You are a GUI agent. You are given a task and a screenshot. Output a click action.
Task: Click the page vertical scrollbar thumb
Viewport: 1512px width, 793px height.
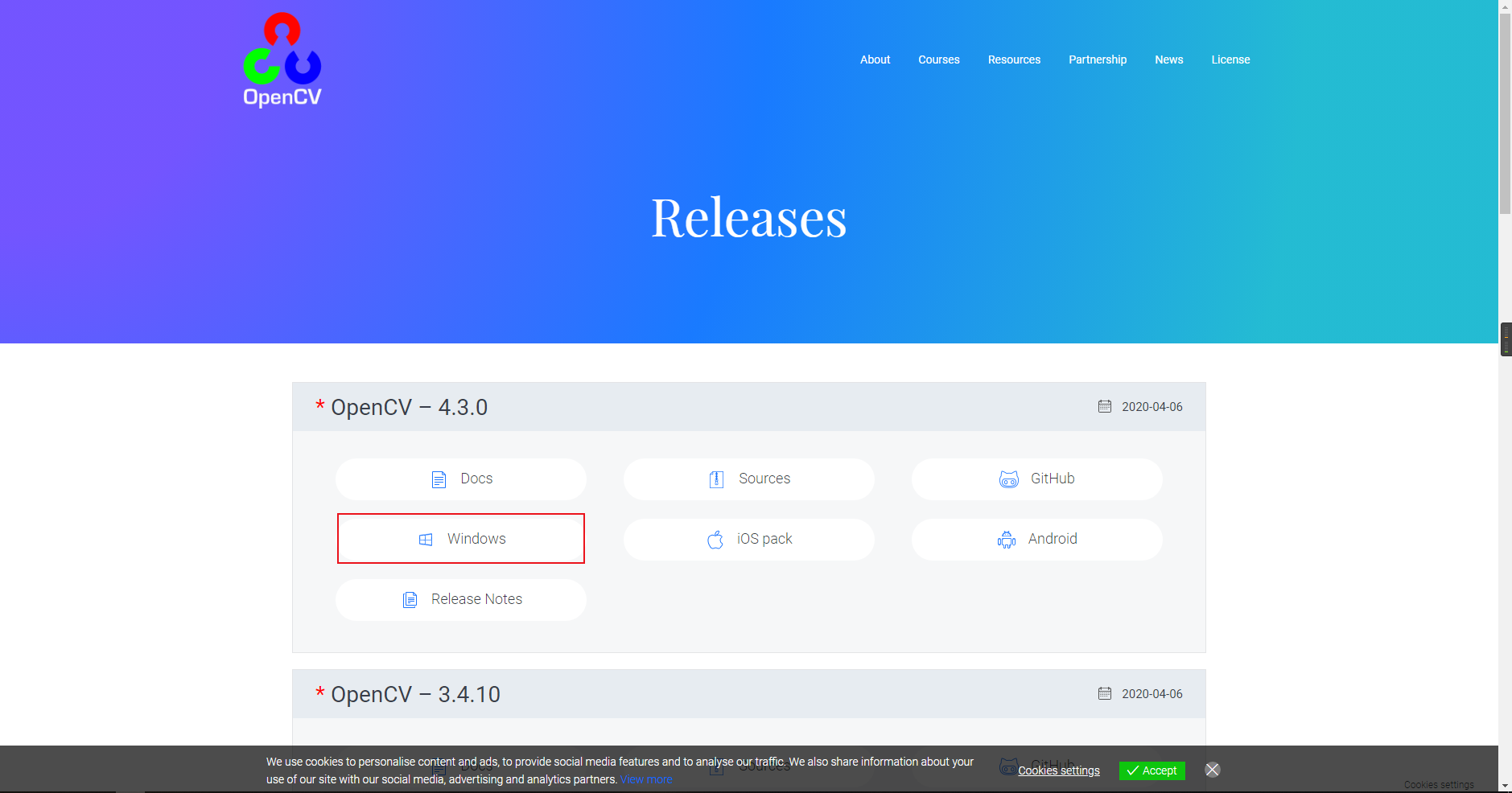click(x=1505, y=113)
